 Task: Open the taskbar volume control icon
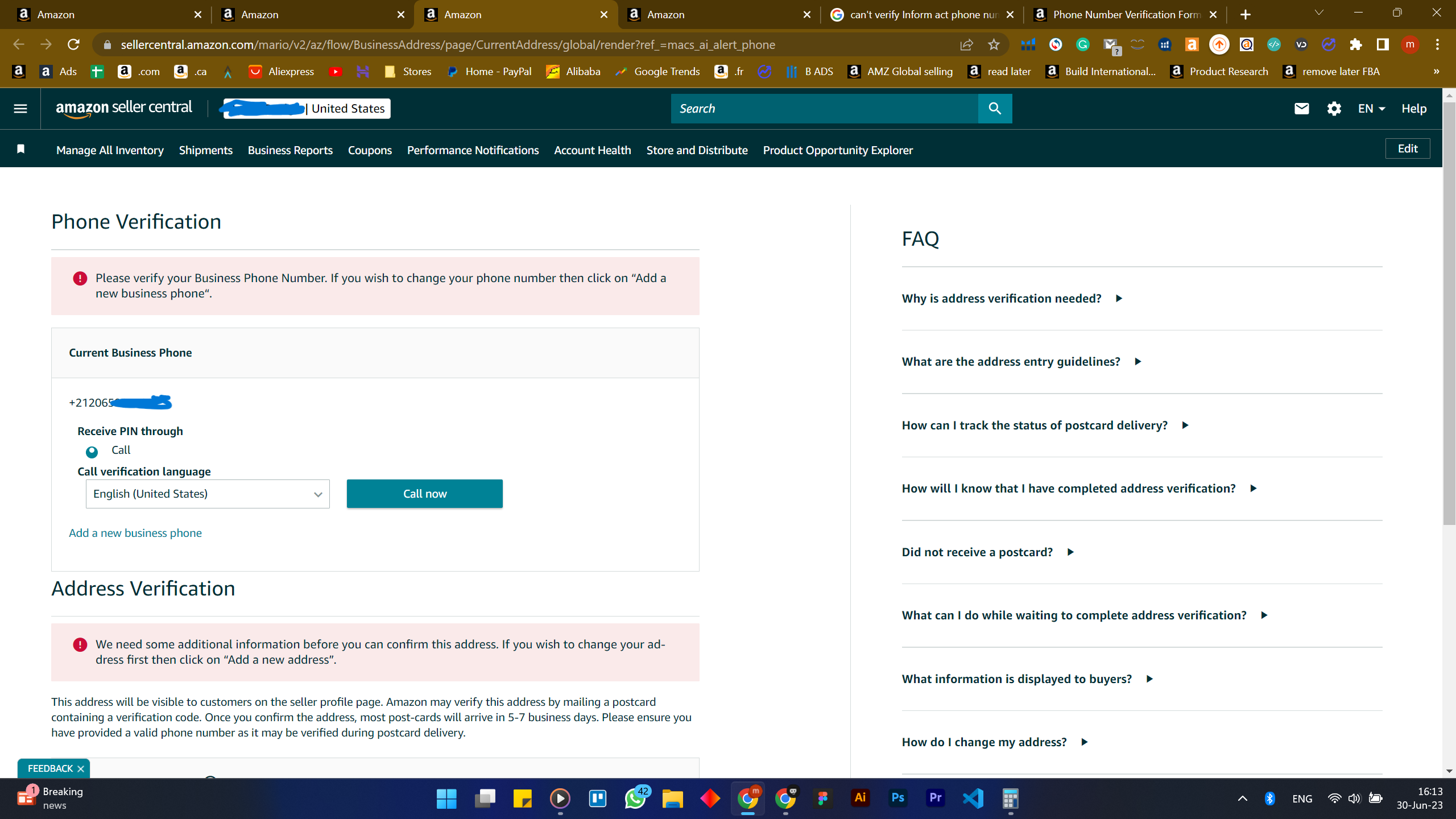pyautogui.click(x=1354, y=799)
